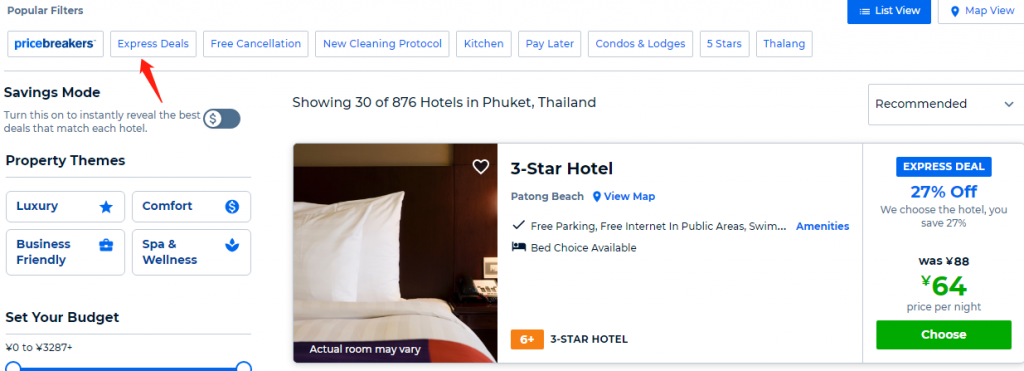Open the 3-Star Hotel room thumbnail
This screenshot has width=1024, height=371.
tap(395, 253)
